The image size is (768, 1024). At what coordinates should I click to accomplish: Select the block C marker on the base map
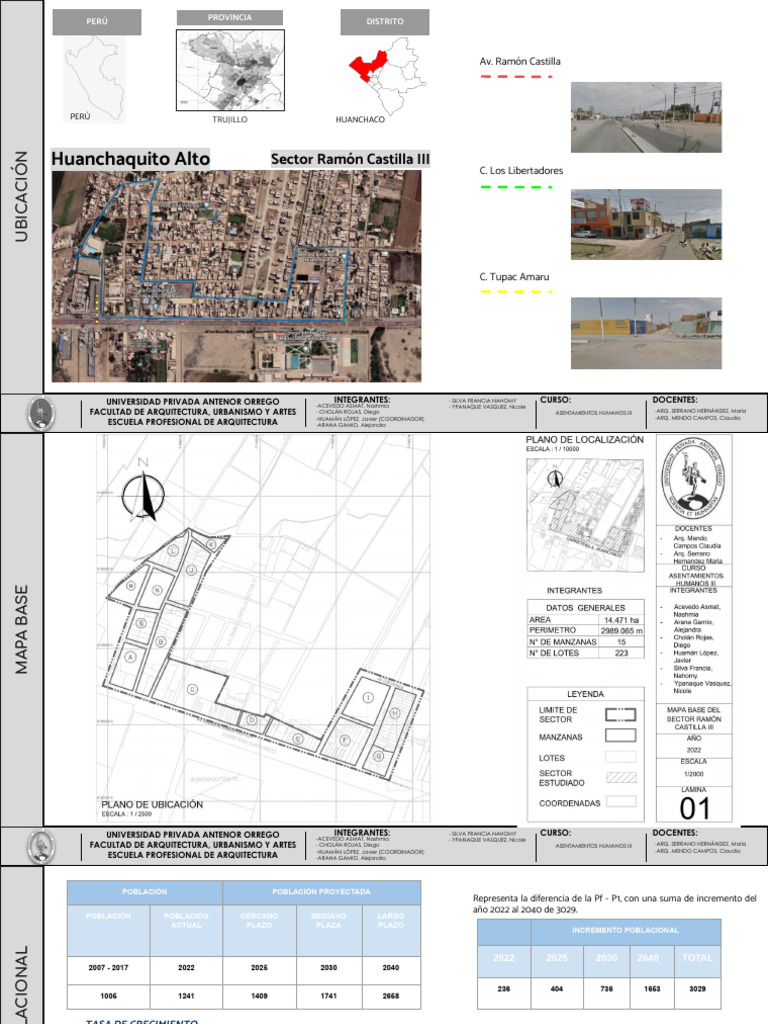(x=192, y=689)
